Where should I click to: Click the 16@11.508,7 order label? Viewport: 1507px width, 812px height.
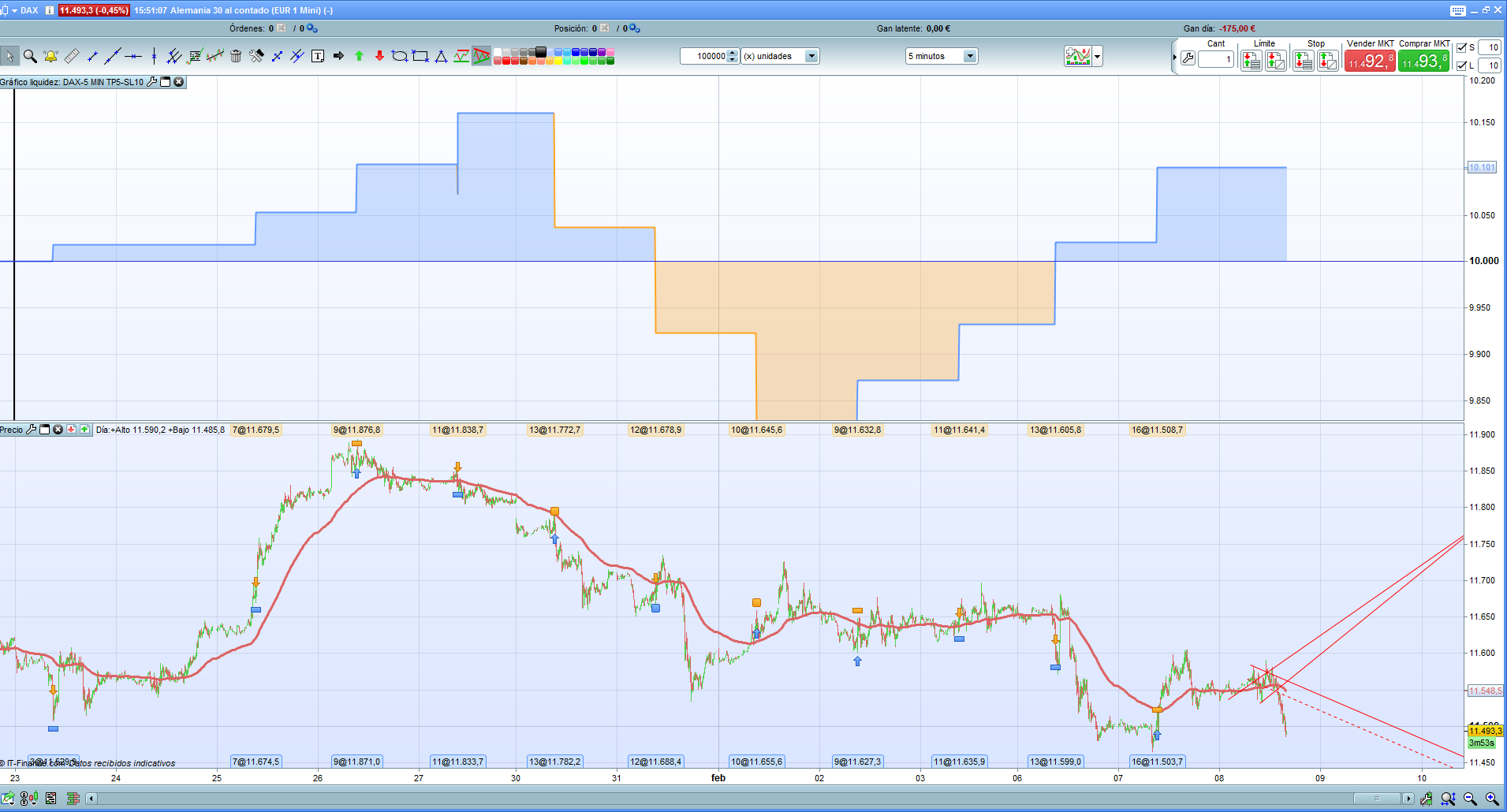coord(1157,430)
